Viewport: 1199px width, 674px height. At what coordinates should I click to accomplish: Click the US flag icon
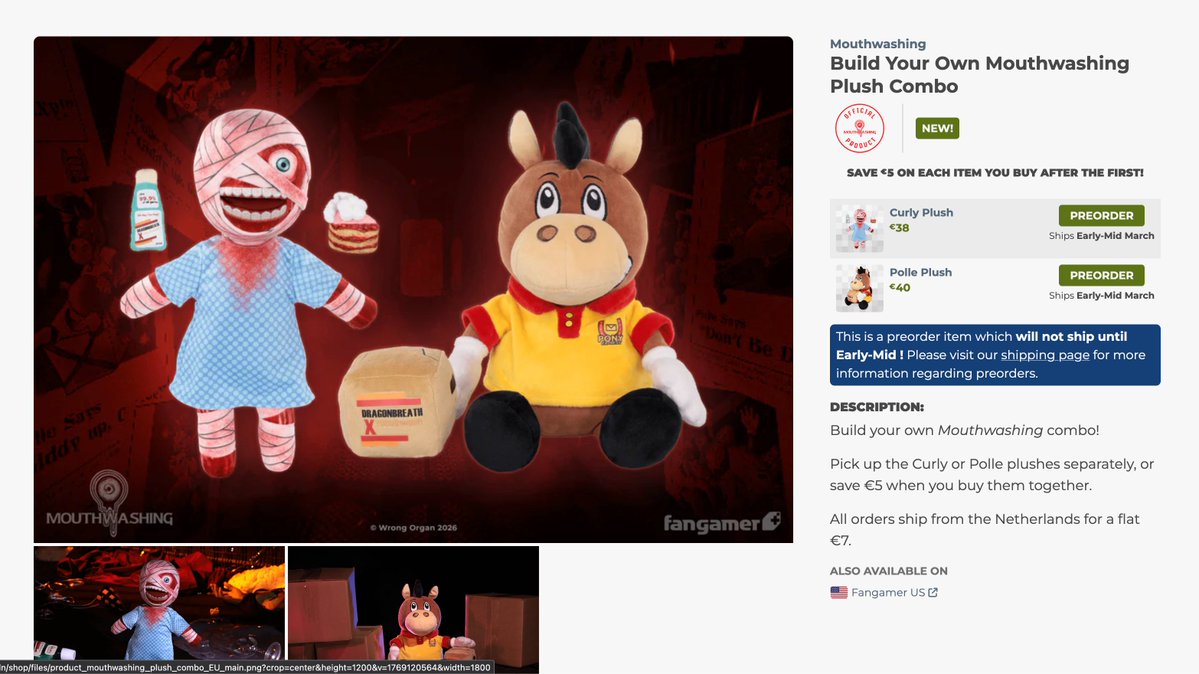[839, 593]
